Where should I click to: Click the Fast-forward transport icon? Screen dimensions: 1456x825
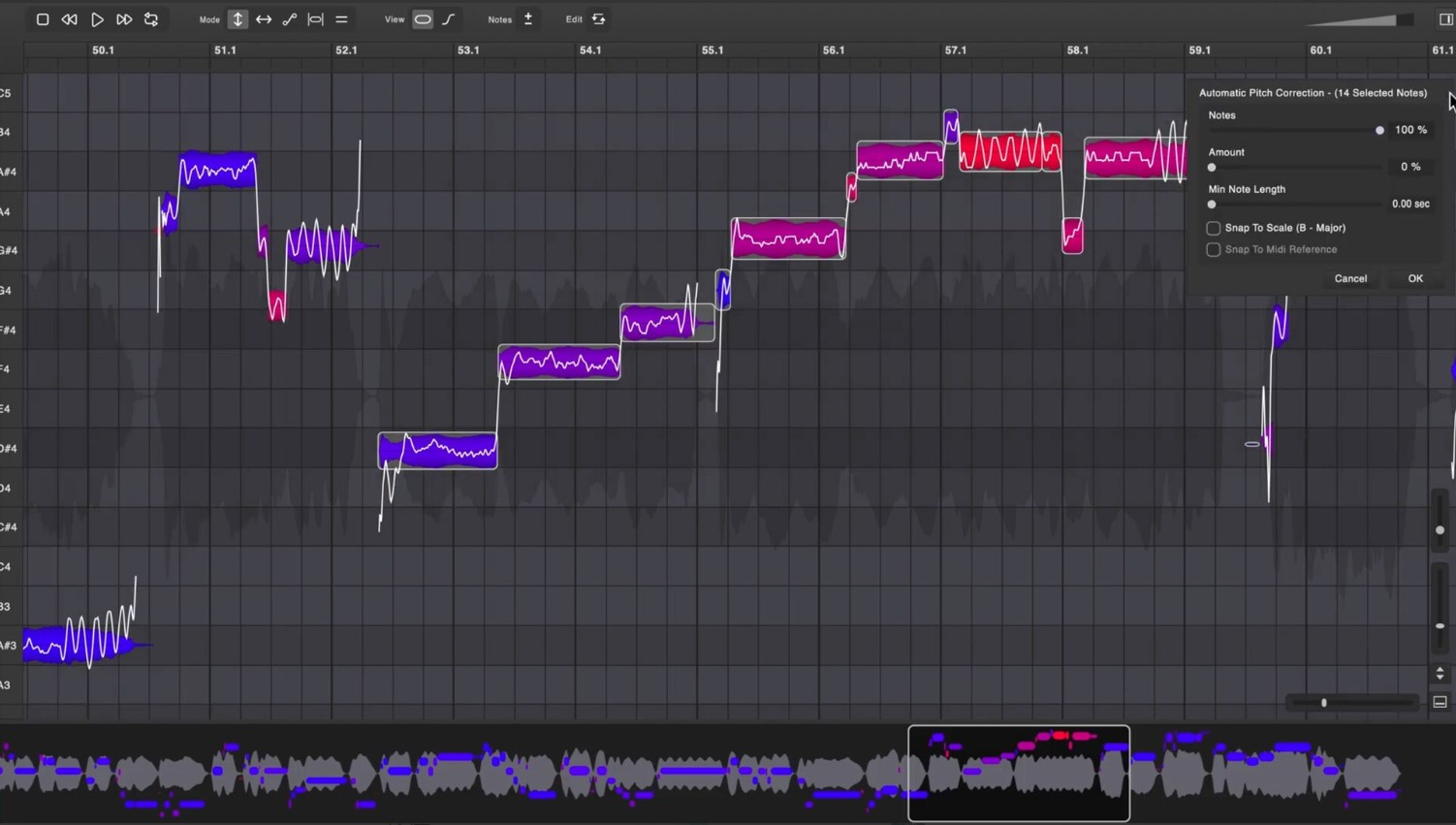click(x=124, y=18)
